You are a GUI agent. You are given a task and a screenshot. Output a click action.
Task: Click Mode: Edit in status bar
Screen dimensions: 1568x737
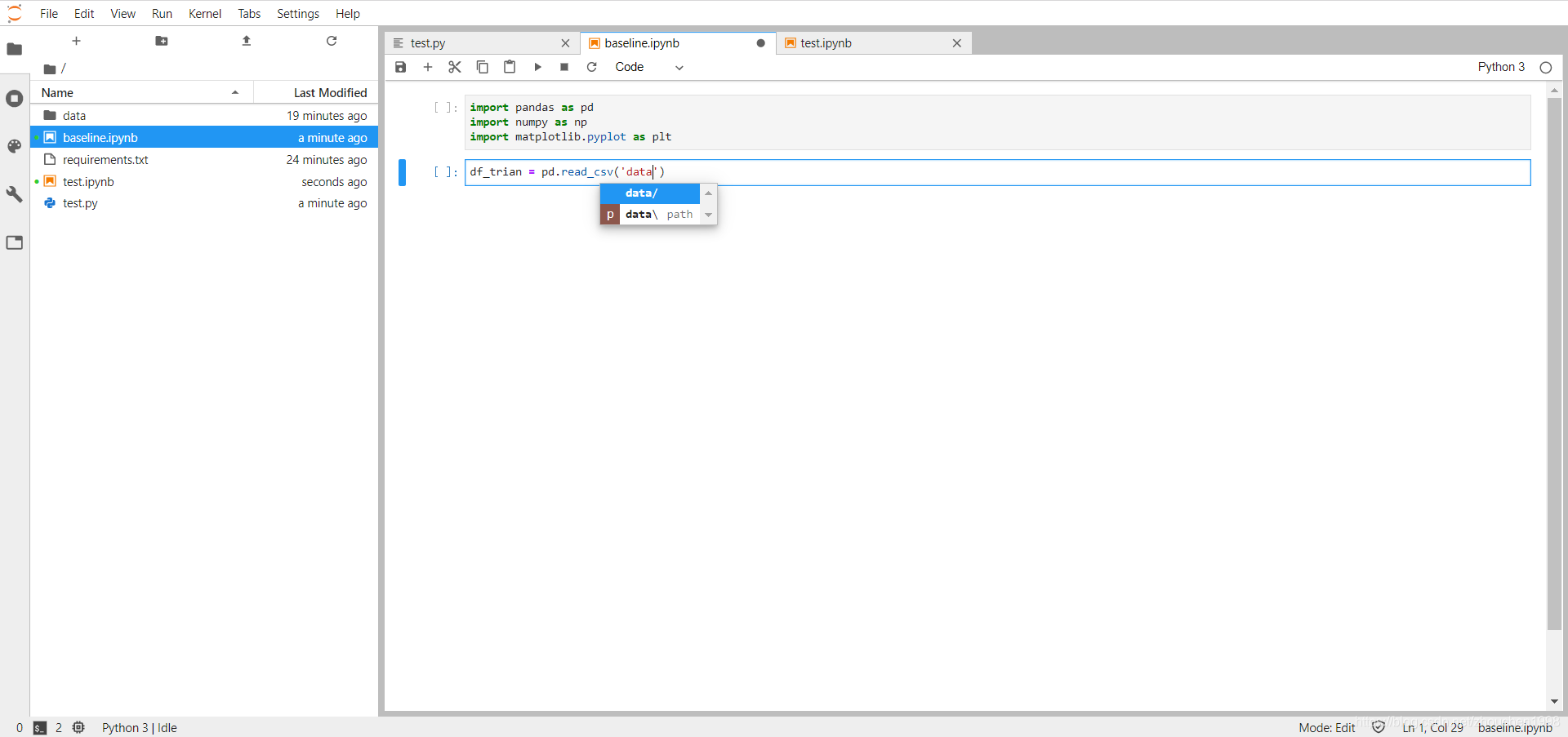pos(1327,728)
